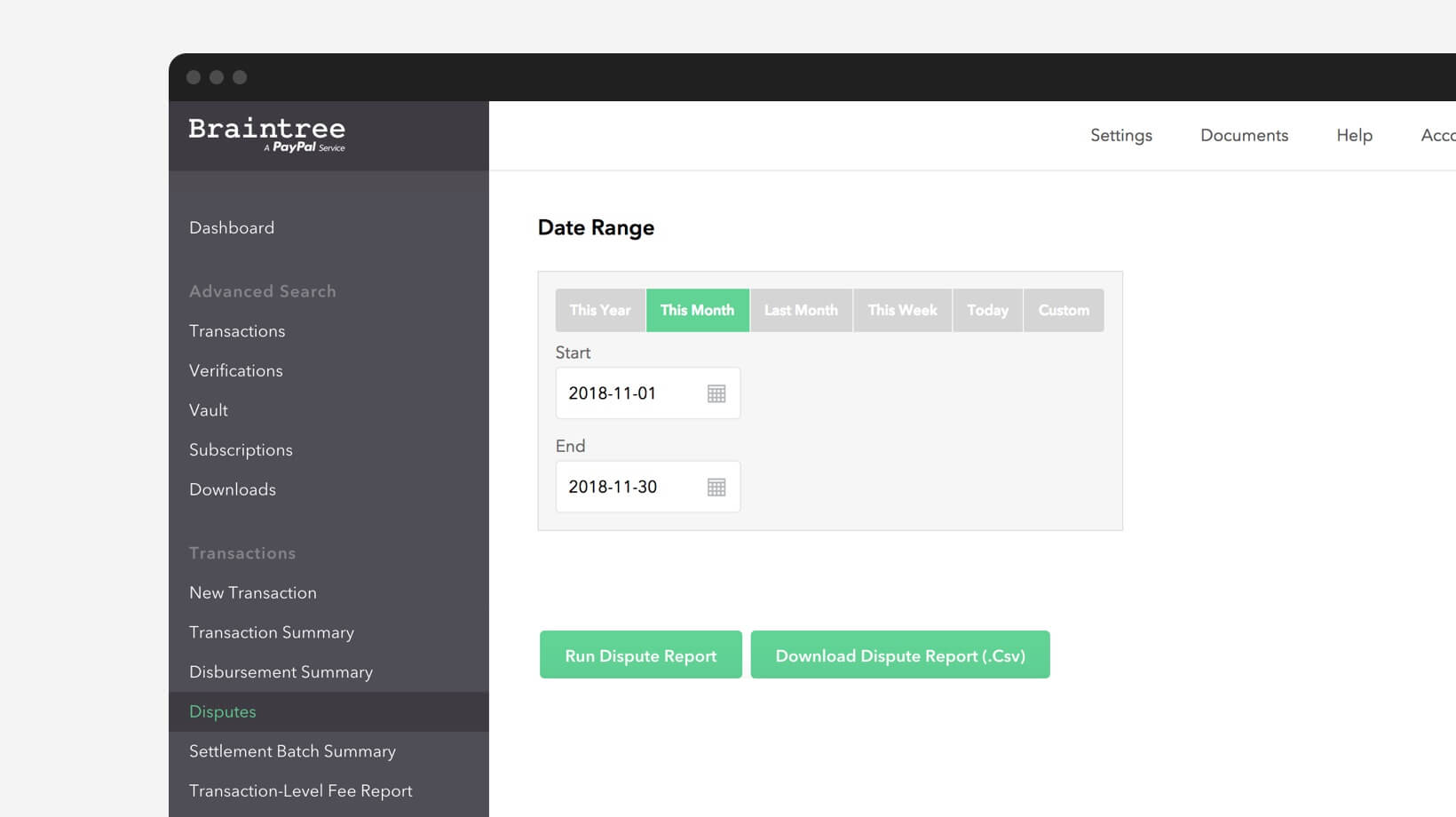Open Downloads in the sidebar
Screen dimensions: 1456x817
[233, 489]
